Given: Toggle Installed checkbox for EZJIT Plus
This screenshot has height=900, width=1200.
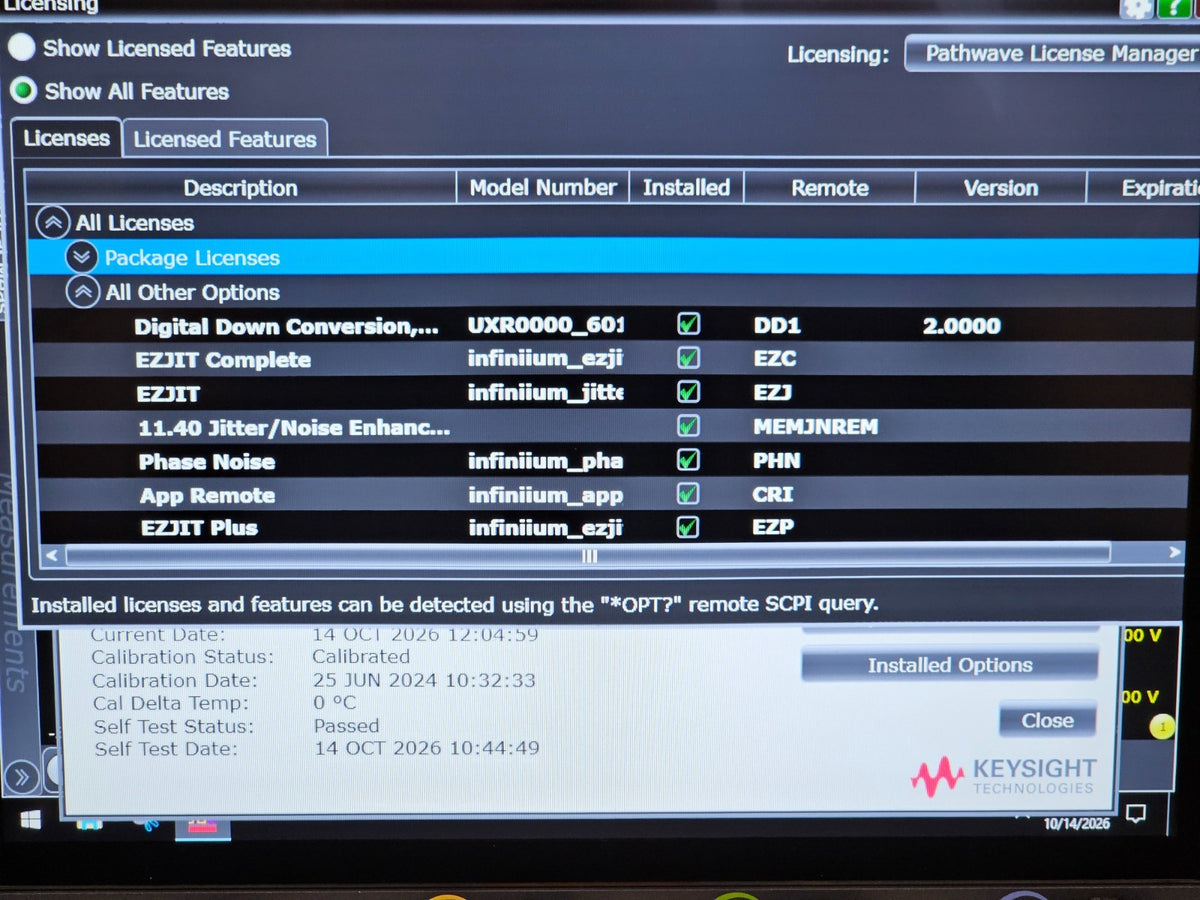Looking at the screenshot, I should 688,527.
